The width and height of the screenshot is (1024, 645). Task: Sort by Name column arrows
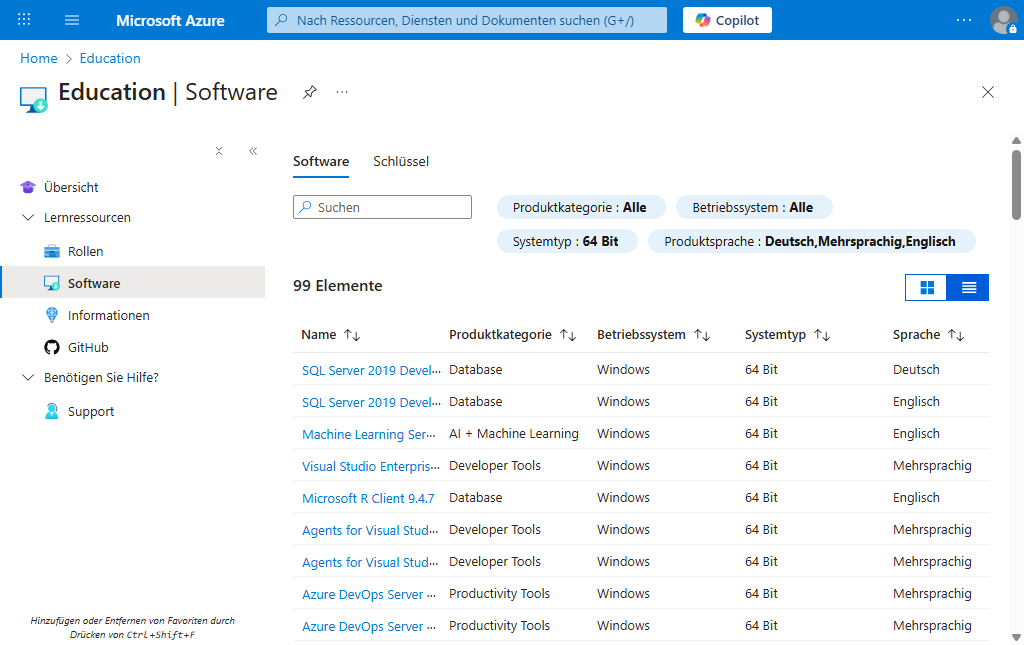(x=353, y=336)
